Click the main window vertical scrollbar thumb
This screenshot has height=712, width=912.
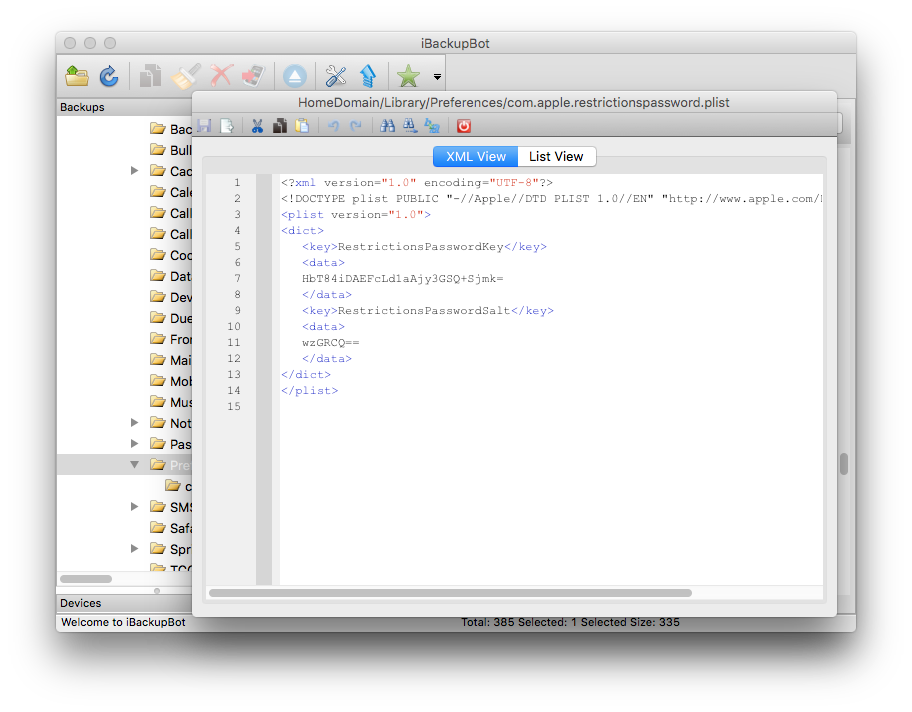click(844, 464)
